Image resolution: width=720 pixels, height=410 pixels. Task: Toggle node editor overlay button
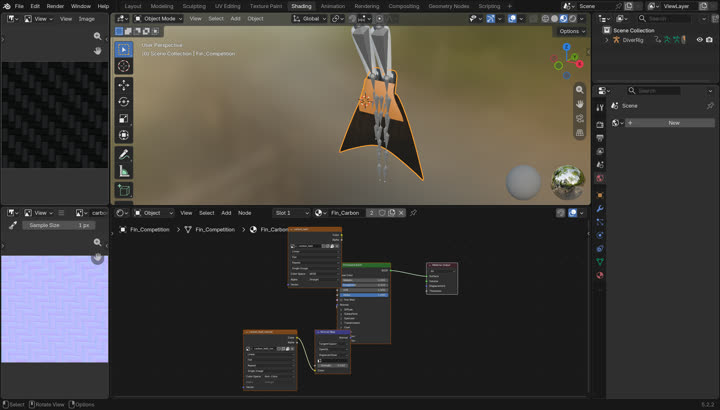(573, 213)
